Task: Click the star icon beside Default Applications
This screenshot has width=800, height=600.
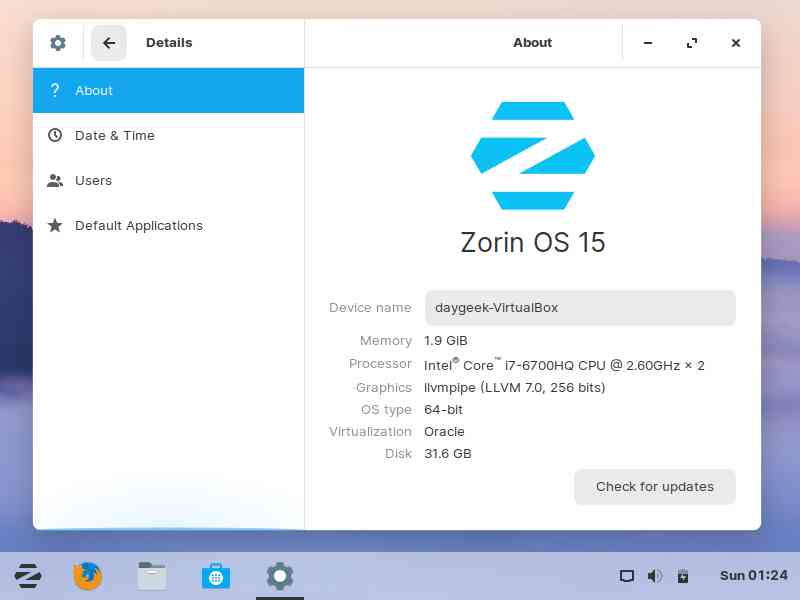Action: (55, 225)
